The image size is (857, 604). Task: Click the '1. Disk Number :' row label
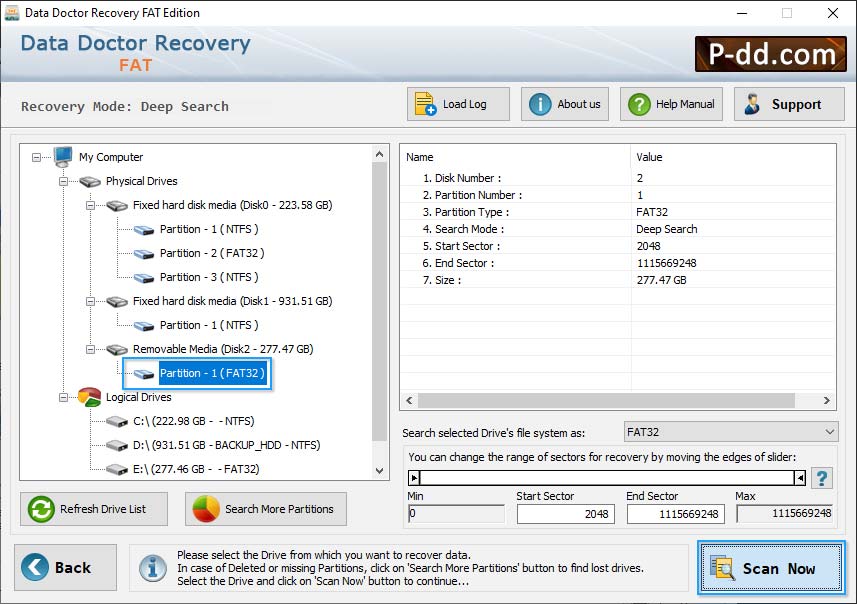462,178
